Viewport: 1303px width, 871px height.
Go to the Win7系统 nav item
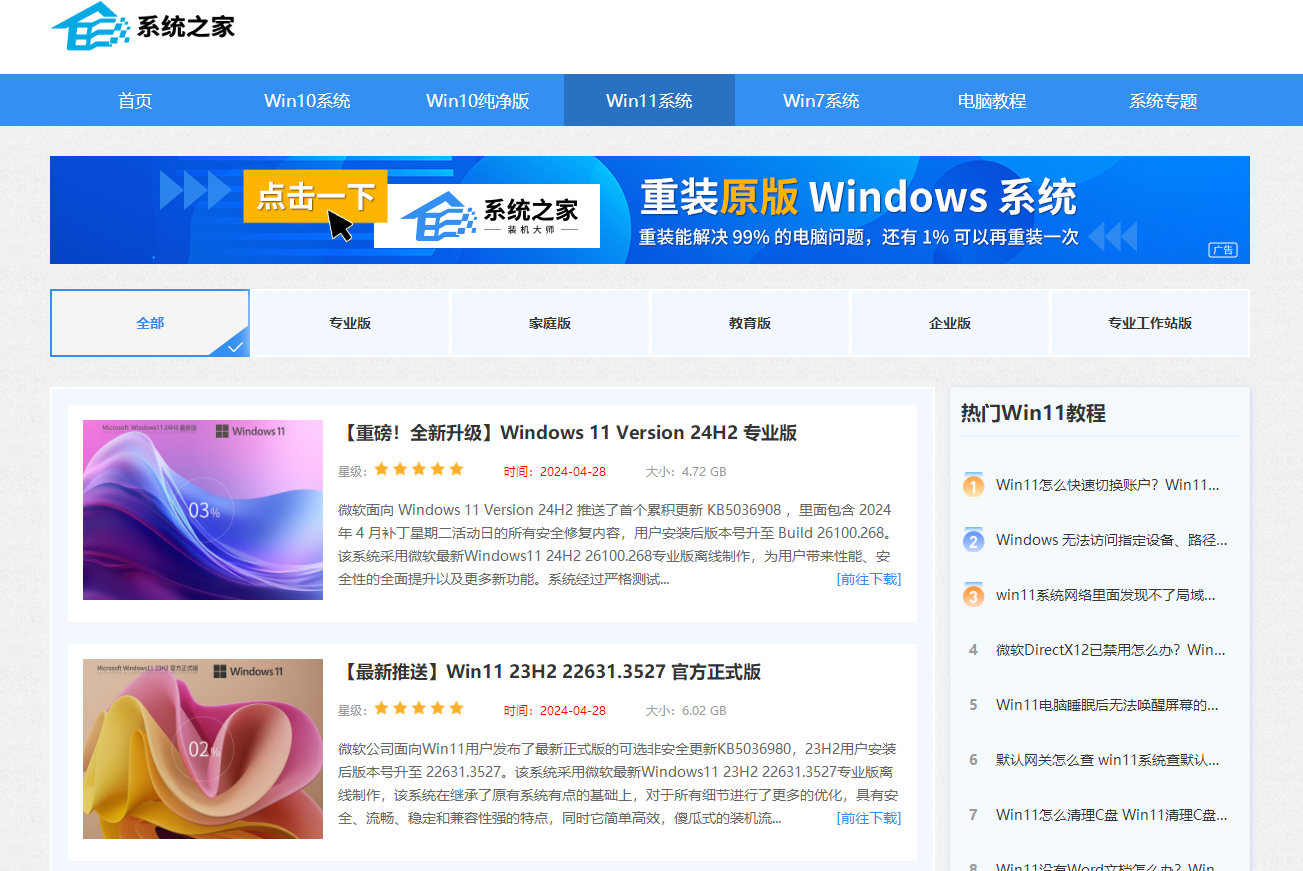(821, 100)
